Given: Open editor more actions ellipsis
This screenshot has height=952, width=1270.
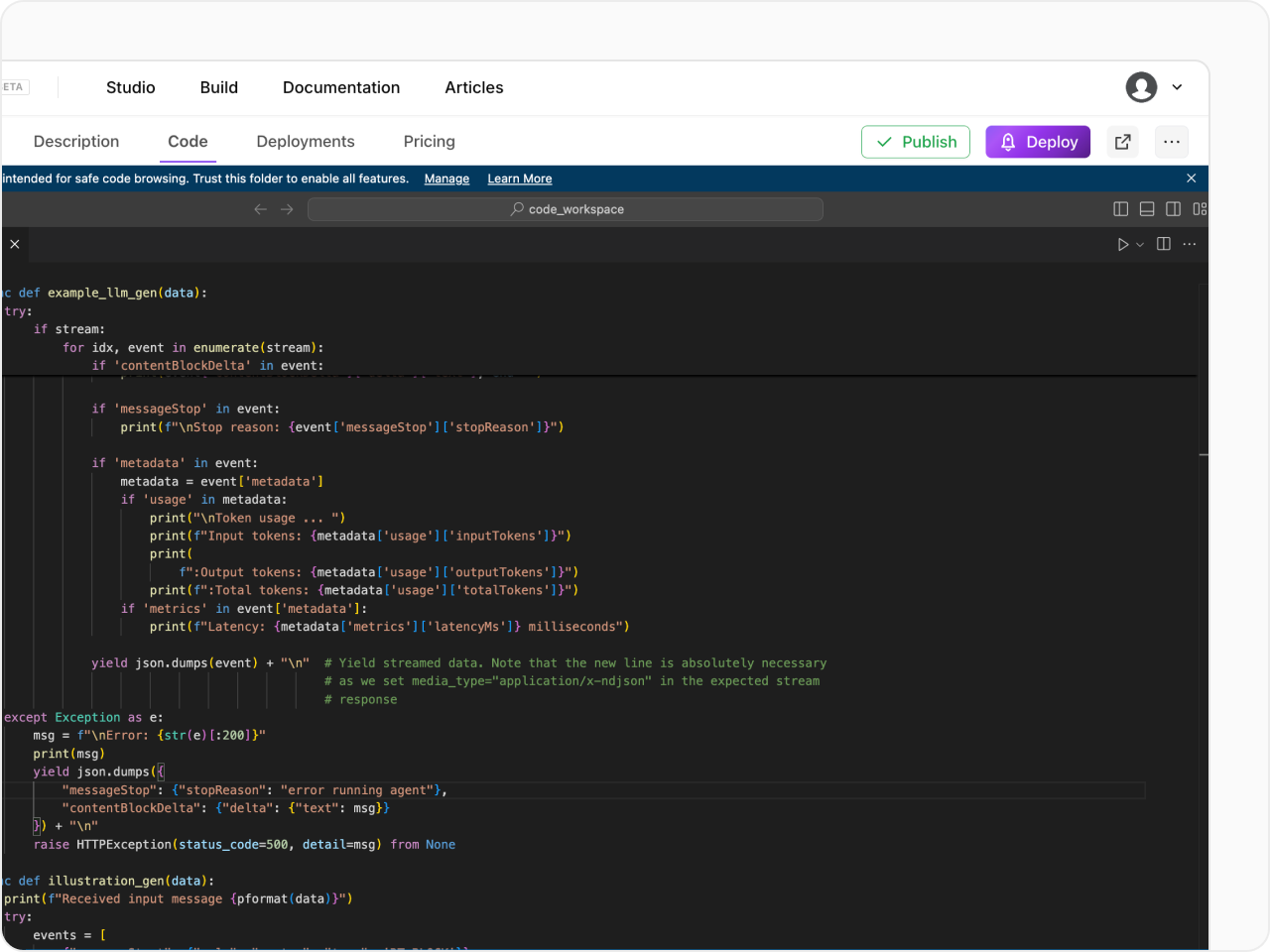Looking at the screenshot, I should coord(1190,244).
